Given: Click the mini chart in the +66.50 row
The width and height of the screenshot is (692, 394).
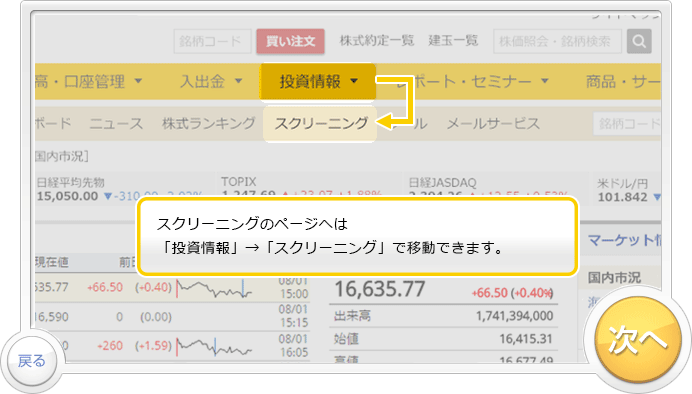Looking at the screenshot, I should click(x=214, y=289).
